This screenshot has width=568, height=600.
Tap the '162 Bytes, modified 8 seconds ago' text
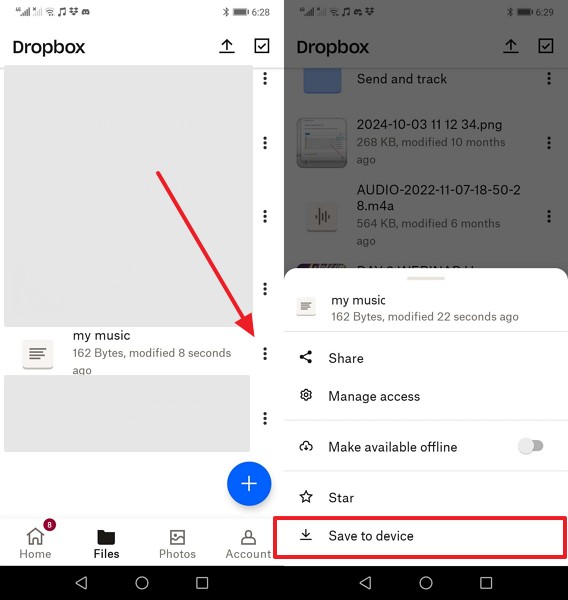click(152, 361)
